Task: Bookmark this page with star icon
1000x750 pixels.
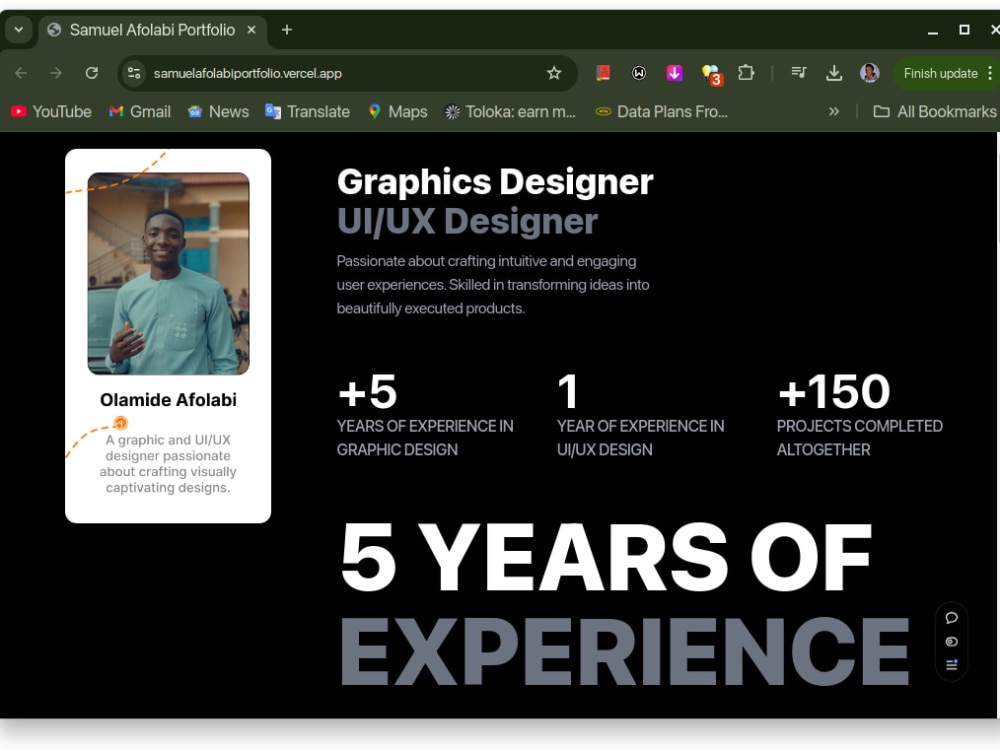Action: (554, 73)
